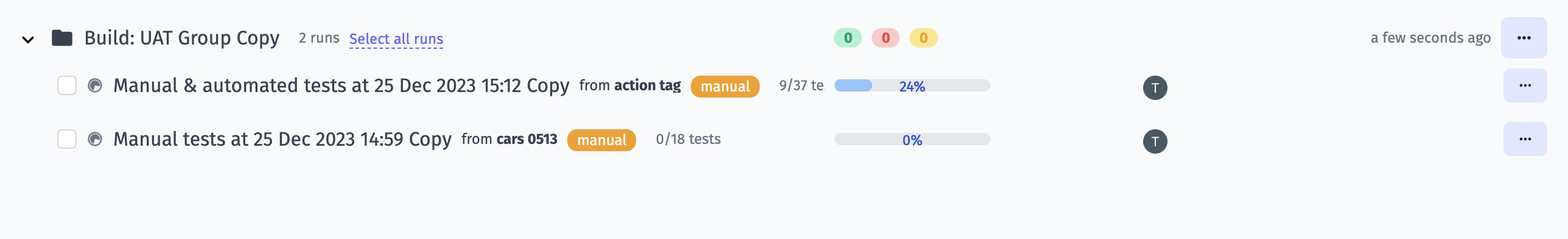This screenshot has height=239, width=1568.
Task: Check the Manual tests 14:59 Copy checkbox
Action: pos(67,139)
